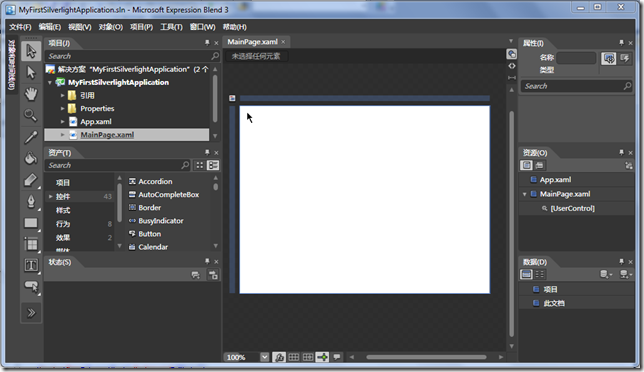
Task: Toggle snapping to snaplines
Action: (322, 357)
